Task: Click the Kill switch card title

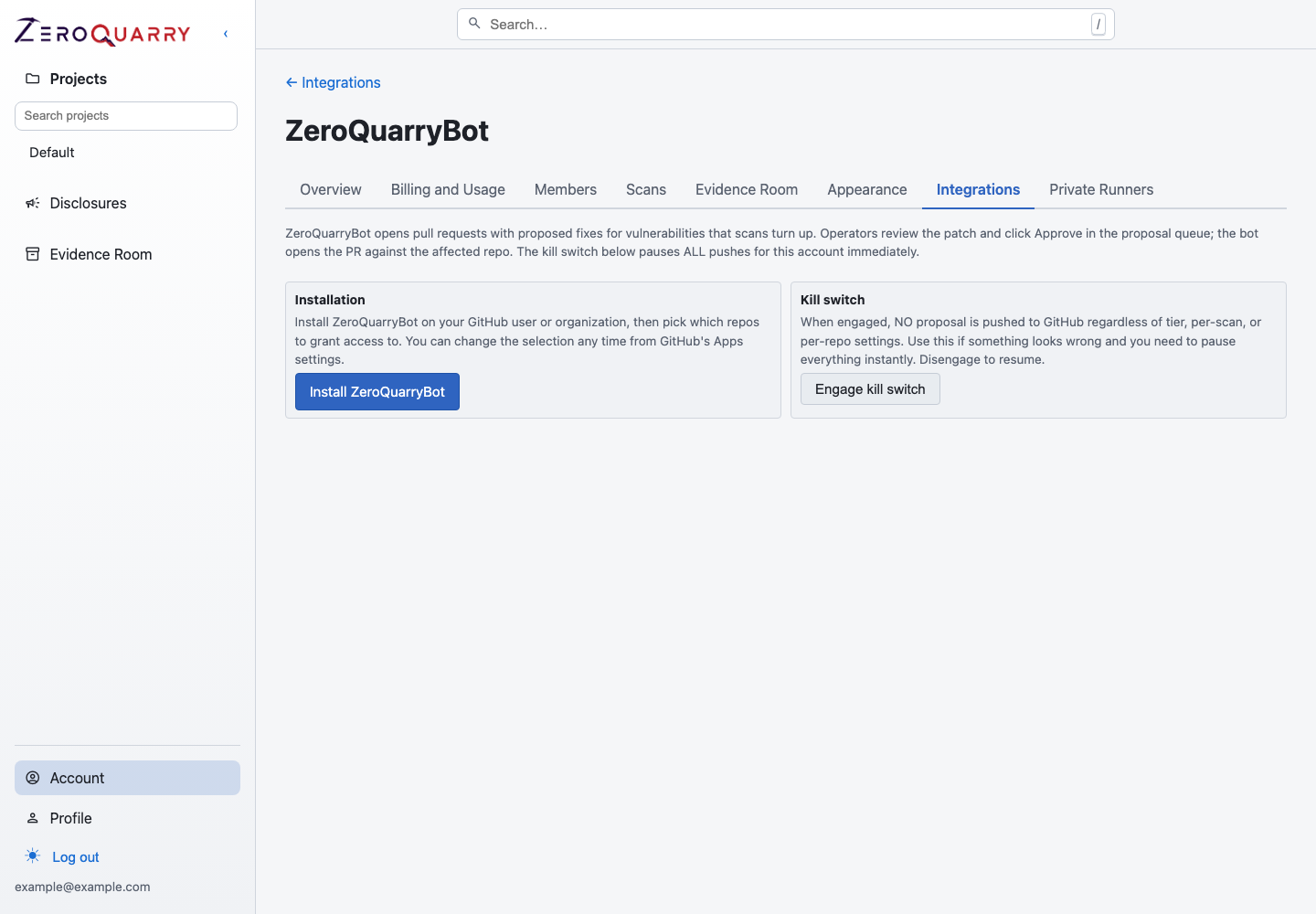Action: coord(833,300)
